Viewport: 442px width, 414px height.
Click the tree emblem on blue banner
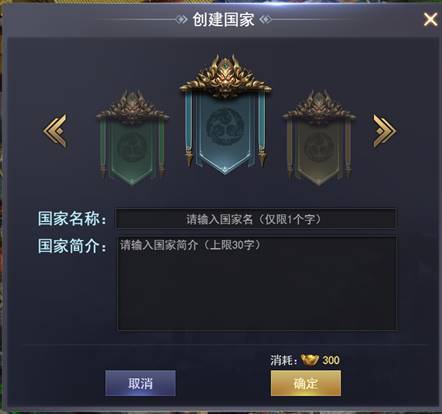click(225, 127)
